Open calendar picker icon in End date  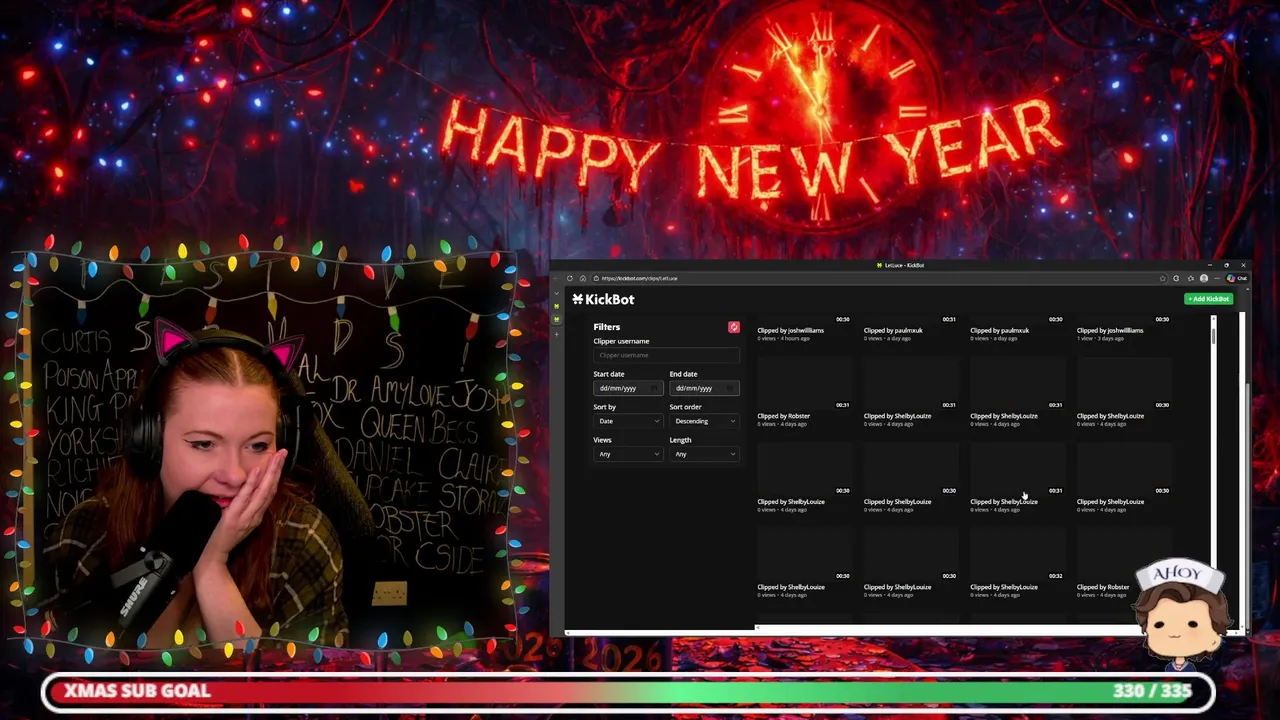(731, 388)
